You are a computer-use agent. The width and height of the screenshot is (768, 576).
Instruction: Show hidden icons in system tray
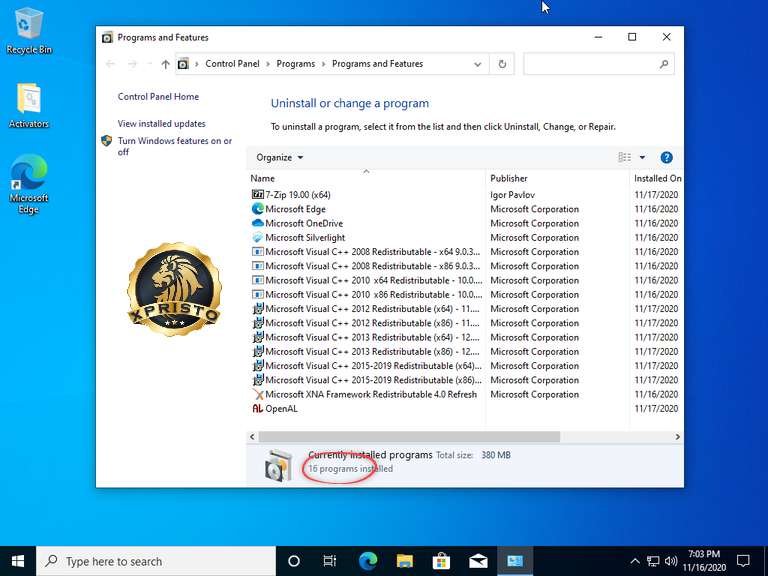coord(634,561)
